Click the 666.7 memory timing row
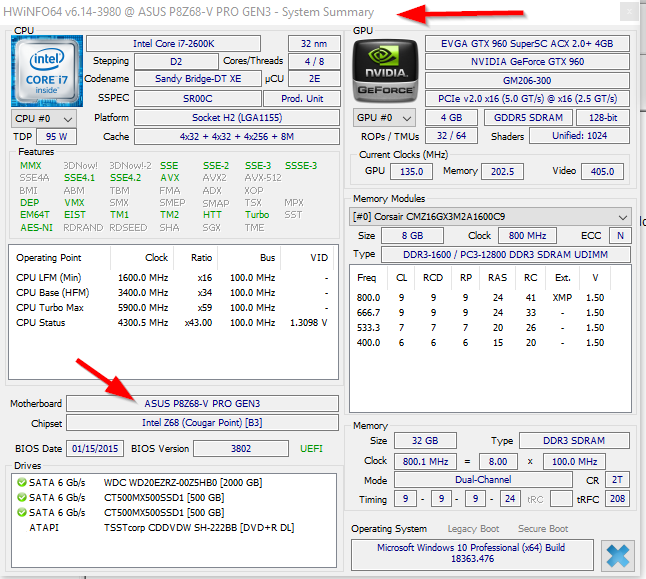Image resolution: width=646 pixels, height=579 pixels. click(481, 313)
